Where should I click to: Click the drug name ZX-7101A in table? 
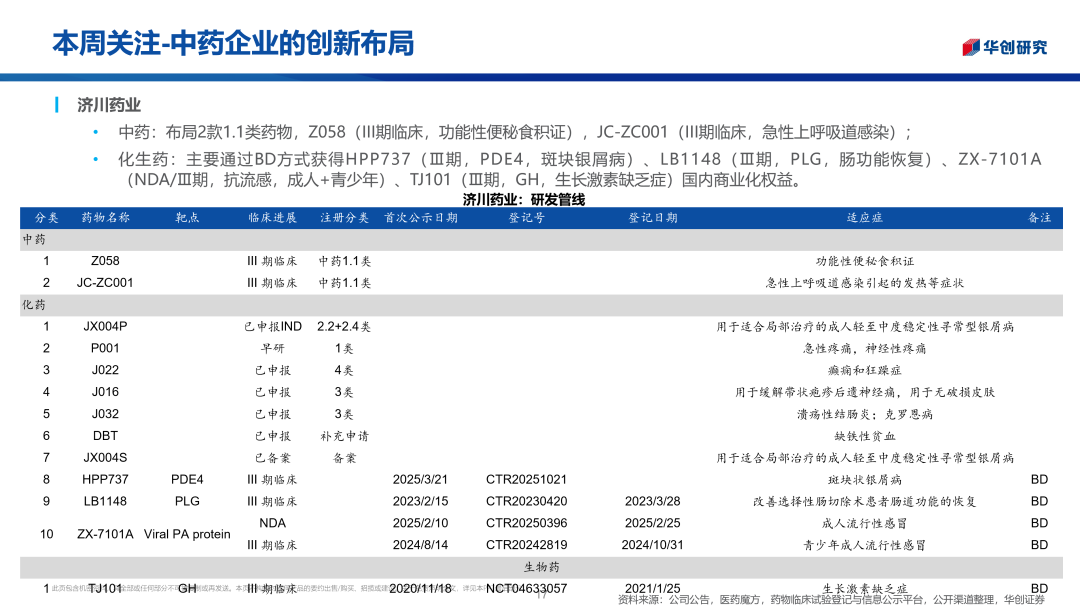click(105, 534)
